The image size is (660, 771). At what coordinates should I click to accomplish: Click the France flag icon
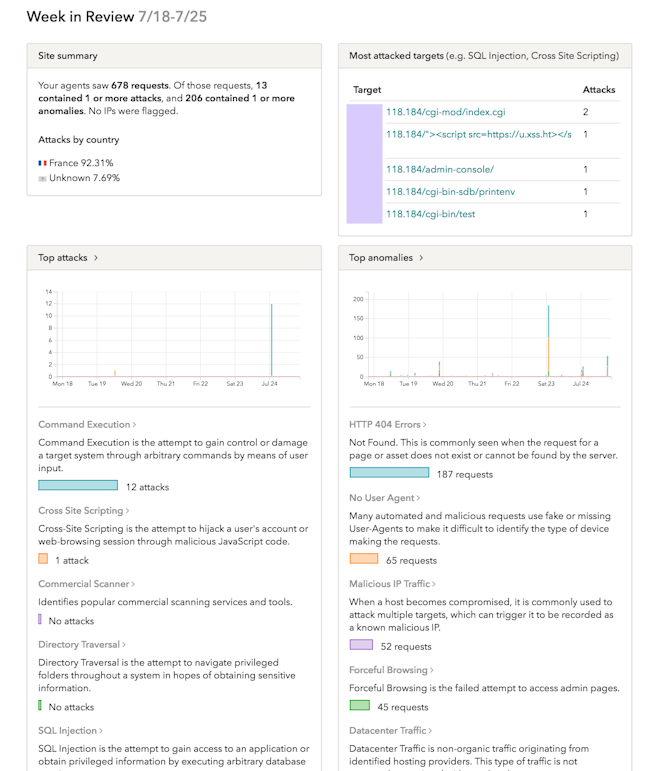point(42,163)
